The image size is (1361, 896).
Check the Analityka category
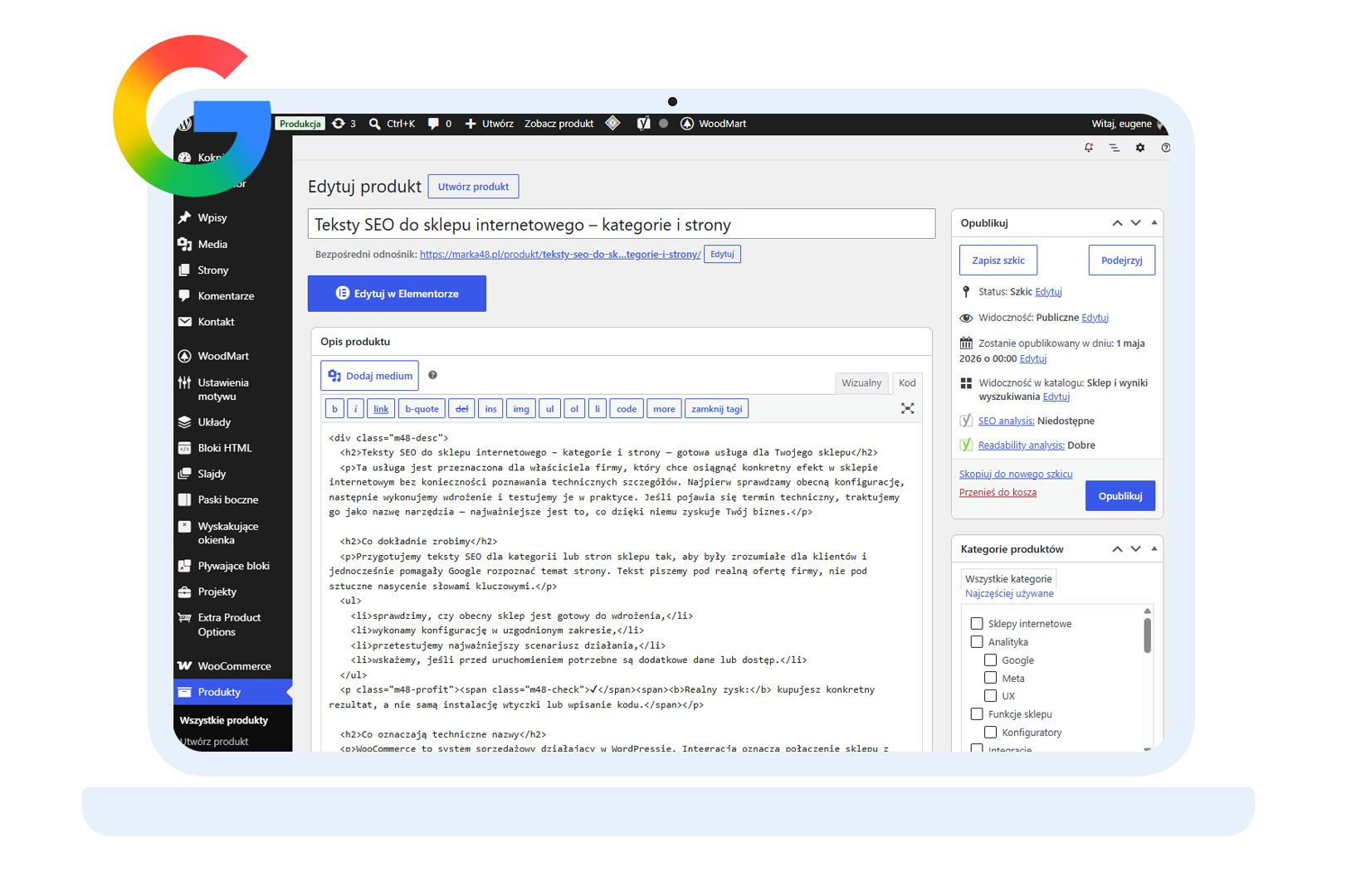(x=977, y=641)
